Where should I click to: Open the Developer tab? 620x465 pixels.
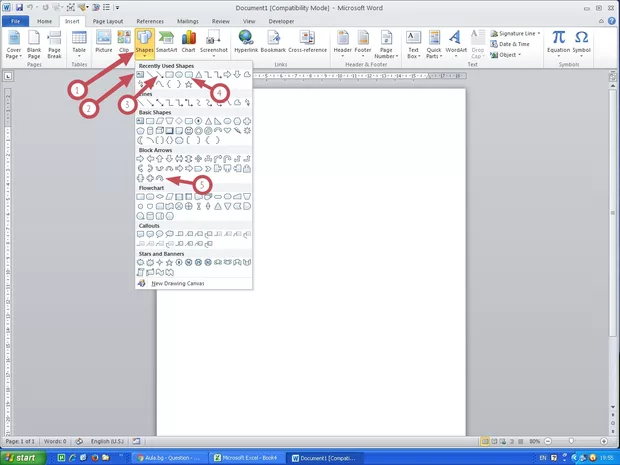coord(281,21)
